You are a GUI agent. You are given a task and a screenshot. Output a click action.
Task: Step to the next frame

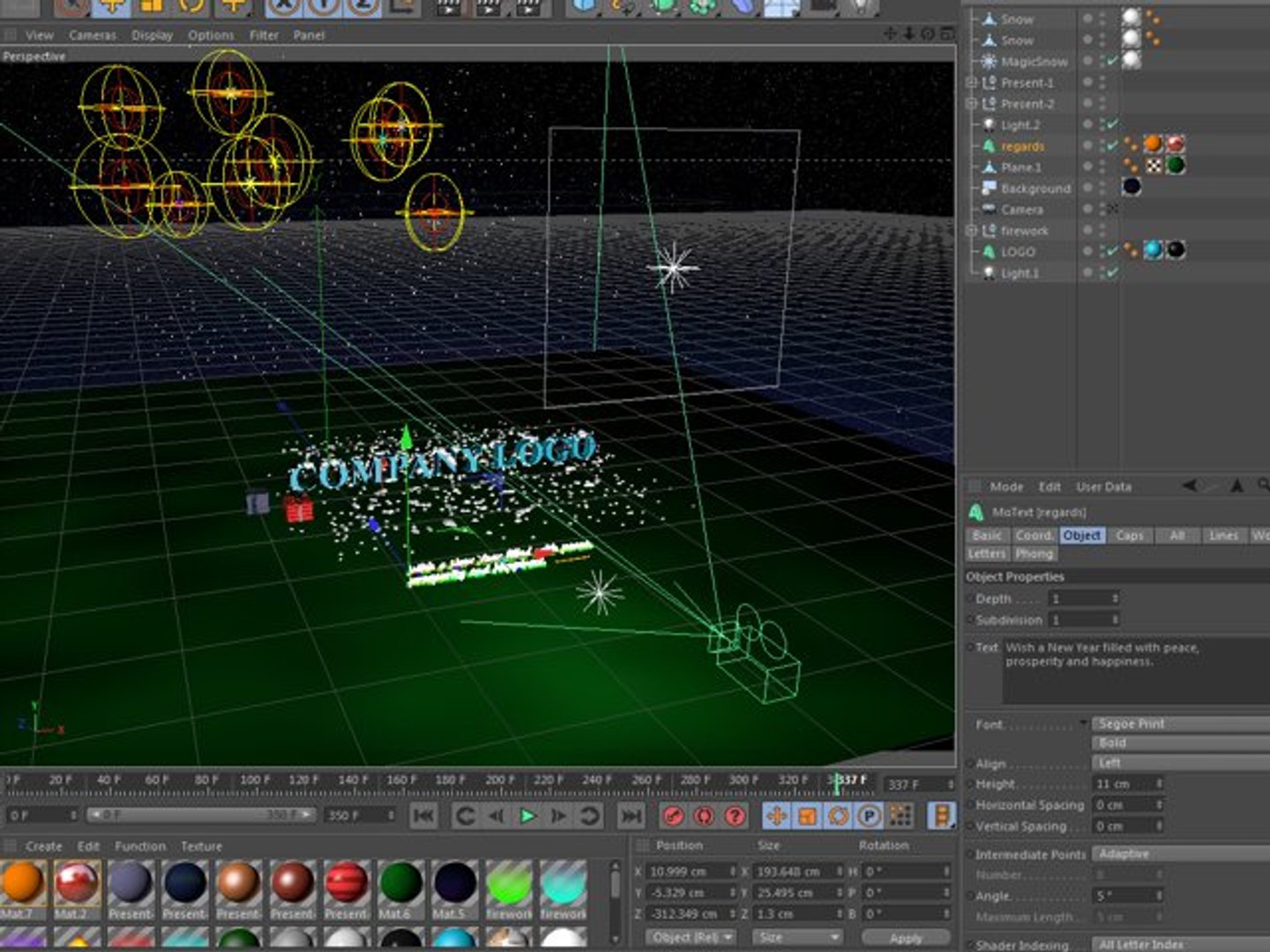(x=558, y=816)
